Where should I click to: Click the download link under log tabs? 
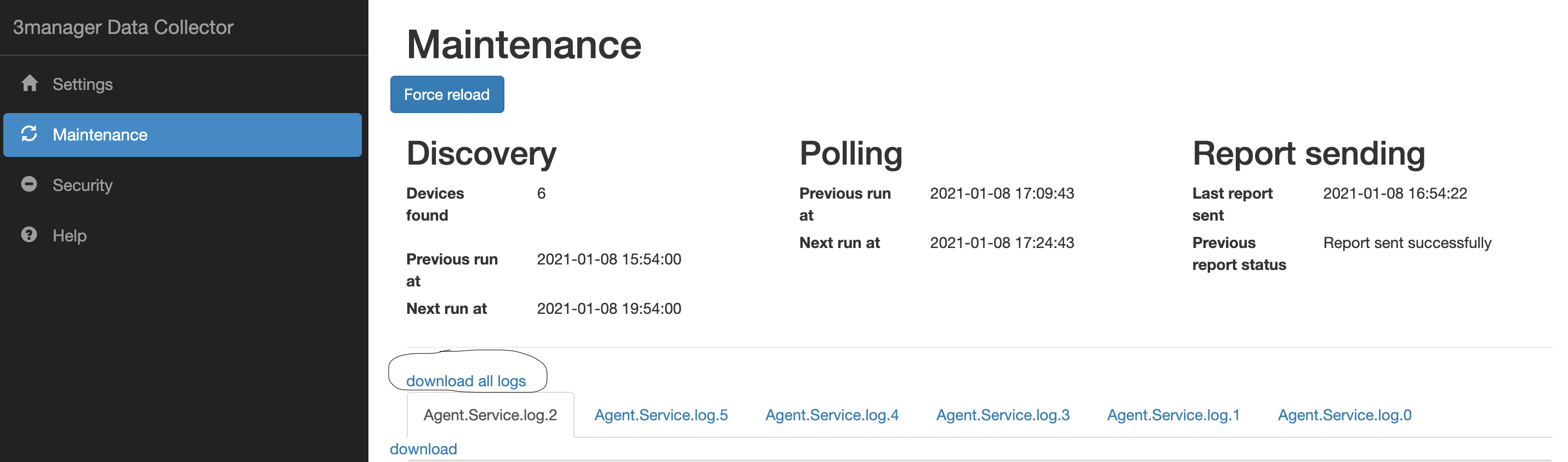(x=424, y=449)
